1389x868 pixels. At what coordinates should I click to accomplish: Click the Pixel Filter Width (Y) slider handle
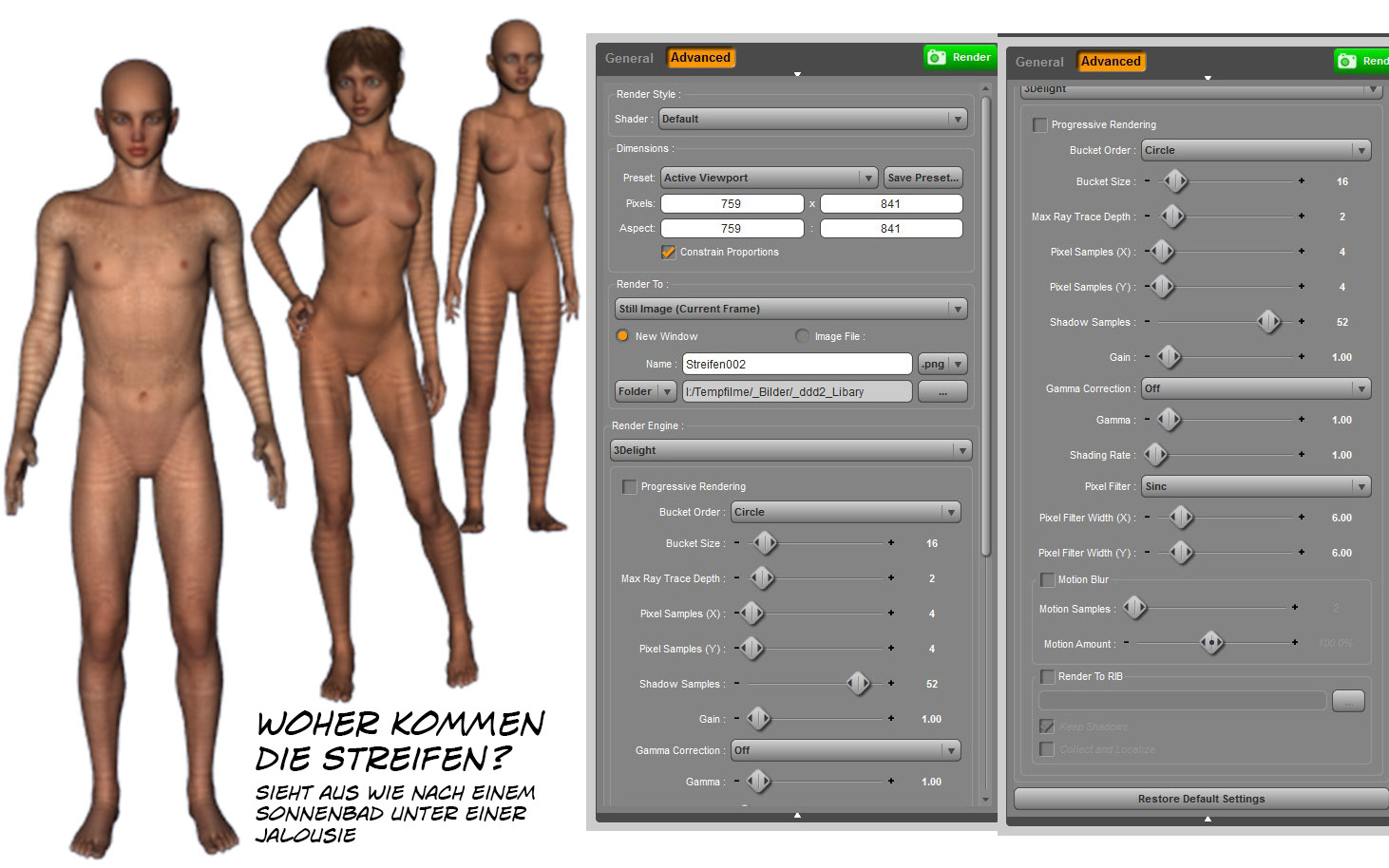[1181, 553]
